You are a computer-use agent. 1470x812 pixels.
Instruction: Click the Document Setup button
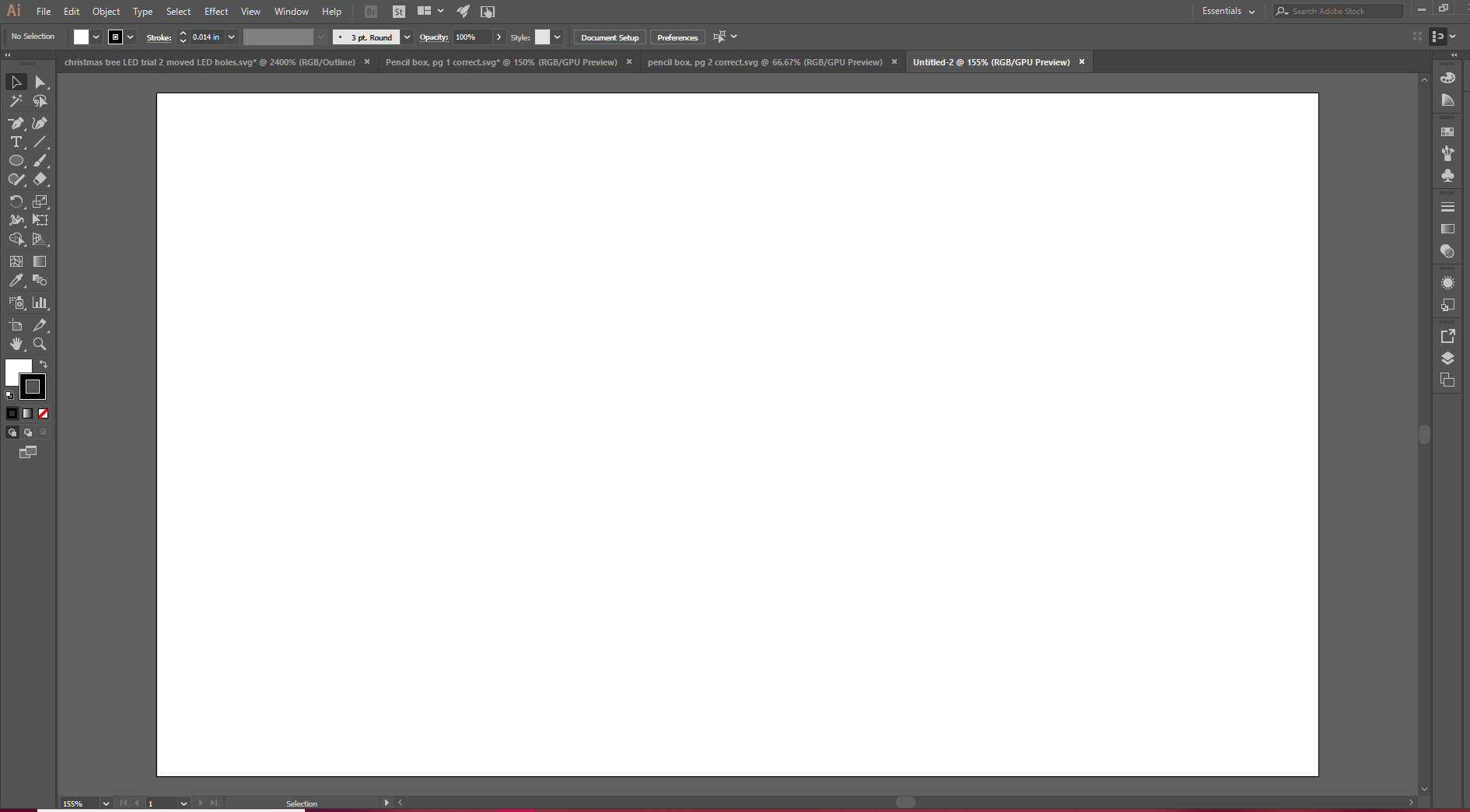[x=610, y=37]
